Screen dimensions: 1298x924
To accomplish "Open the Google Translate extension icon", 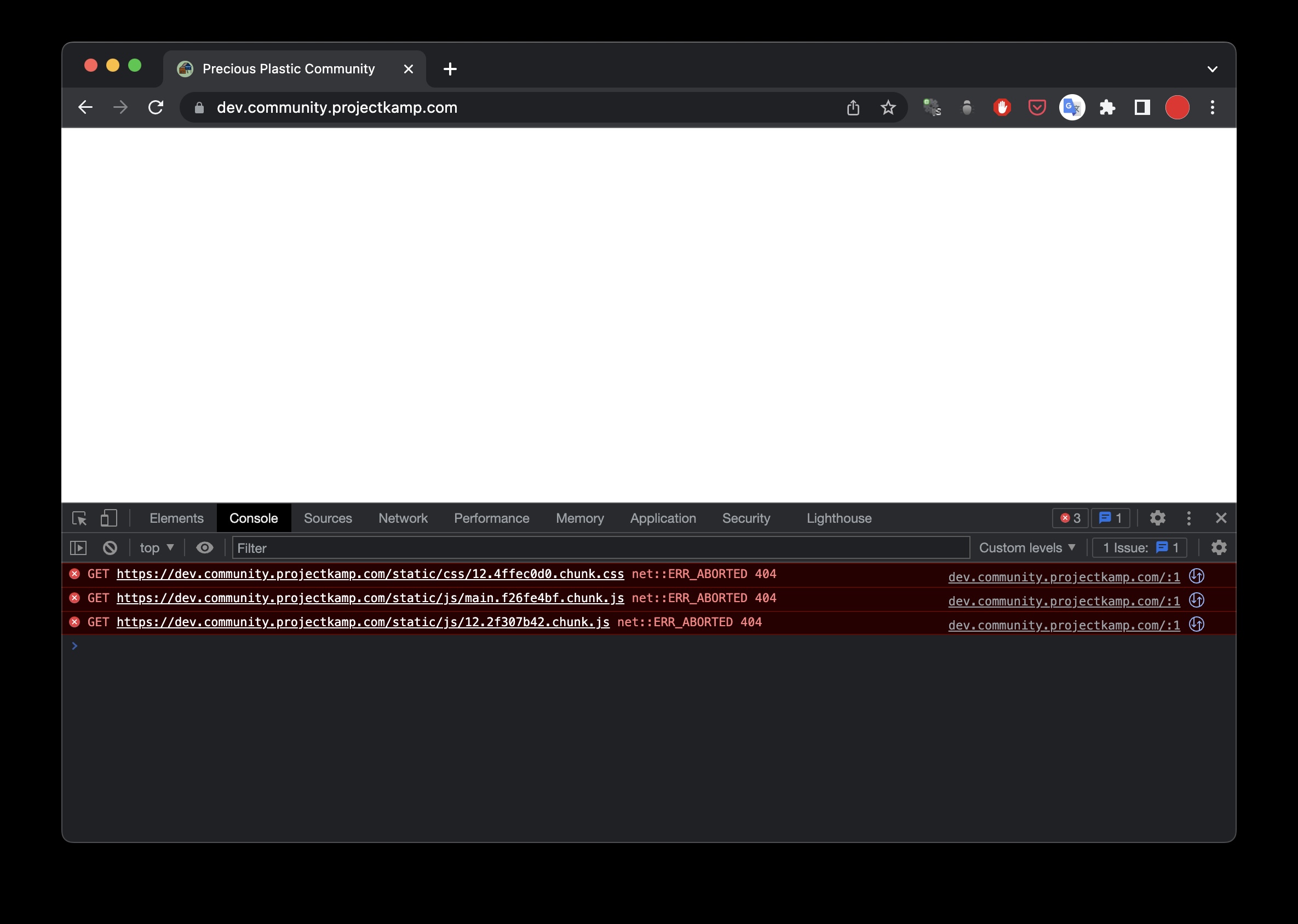I will pyautogui.click(x=1072, y=107).
